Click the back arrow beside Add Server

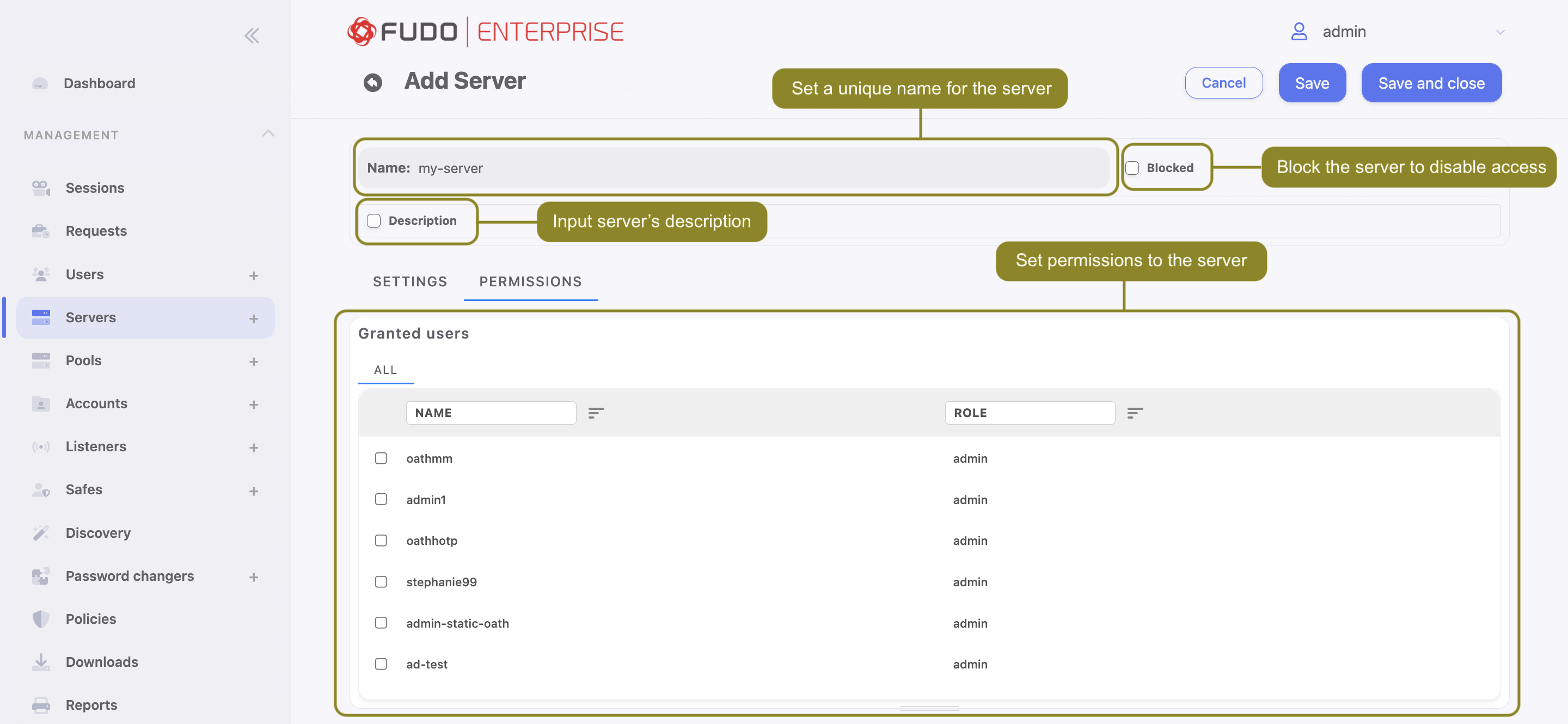click(372, 82)
